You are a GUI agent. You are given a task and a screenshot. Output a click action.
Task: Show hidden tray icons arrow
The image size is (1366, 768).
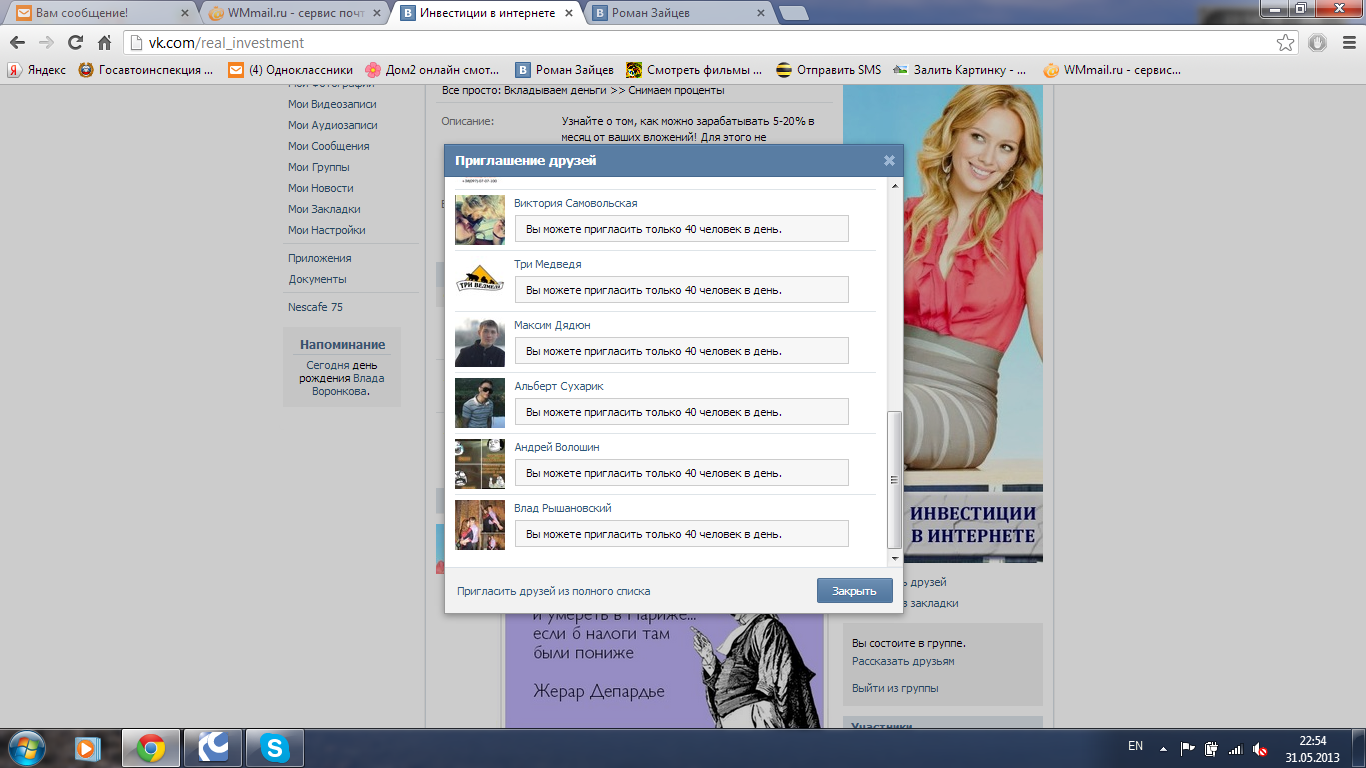pyautogui.click(x=1163, y=748)
